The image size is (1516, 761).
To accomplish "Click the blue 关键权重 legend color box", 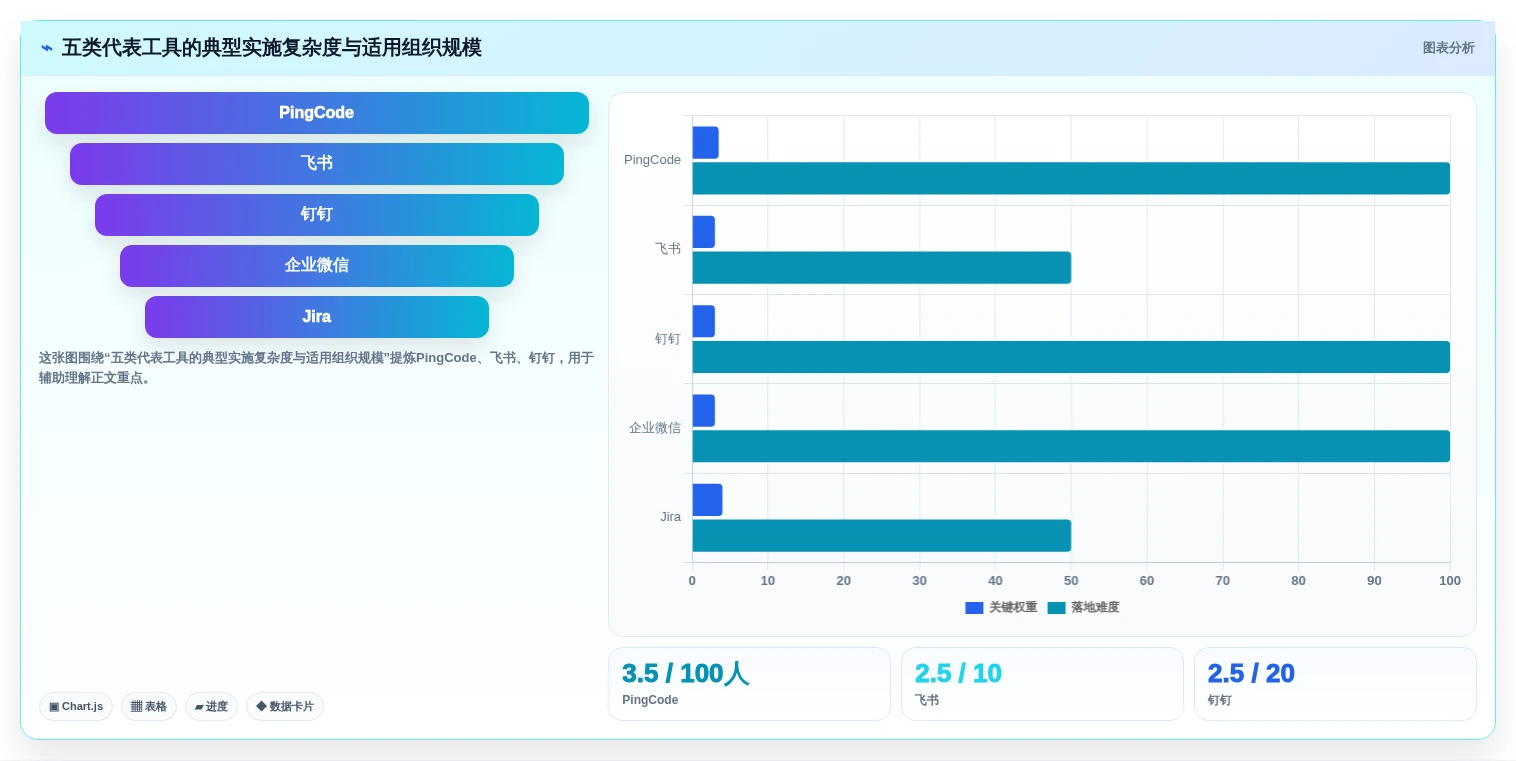I will pos(974,608).
